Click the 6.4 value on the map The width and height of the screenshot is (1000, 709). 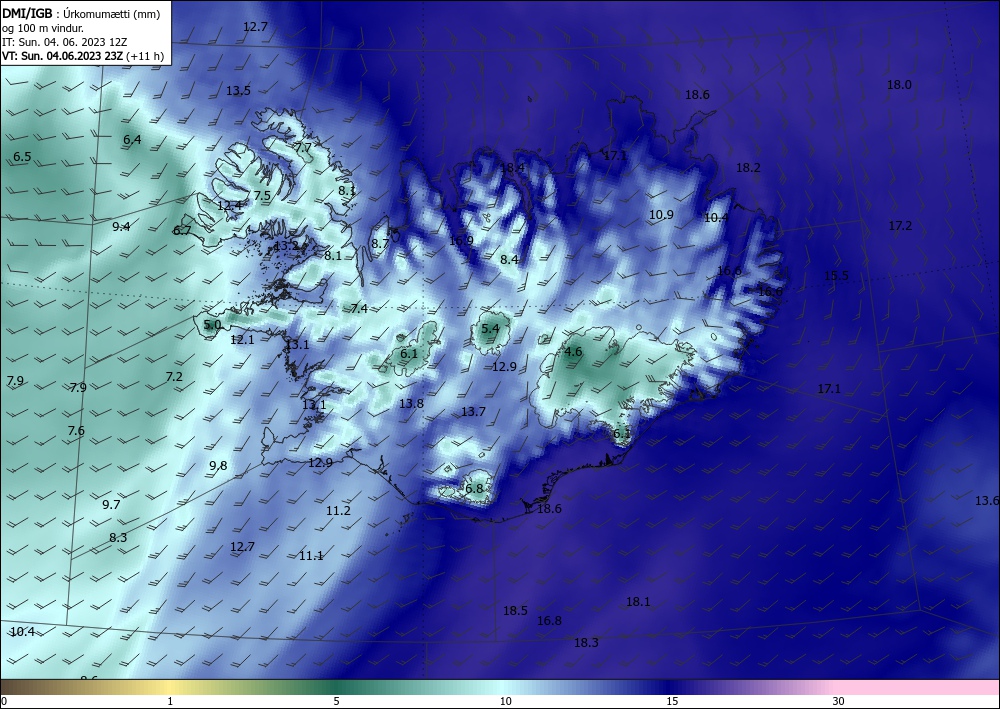pyautogui.click(x=132, y=140)
